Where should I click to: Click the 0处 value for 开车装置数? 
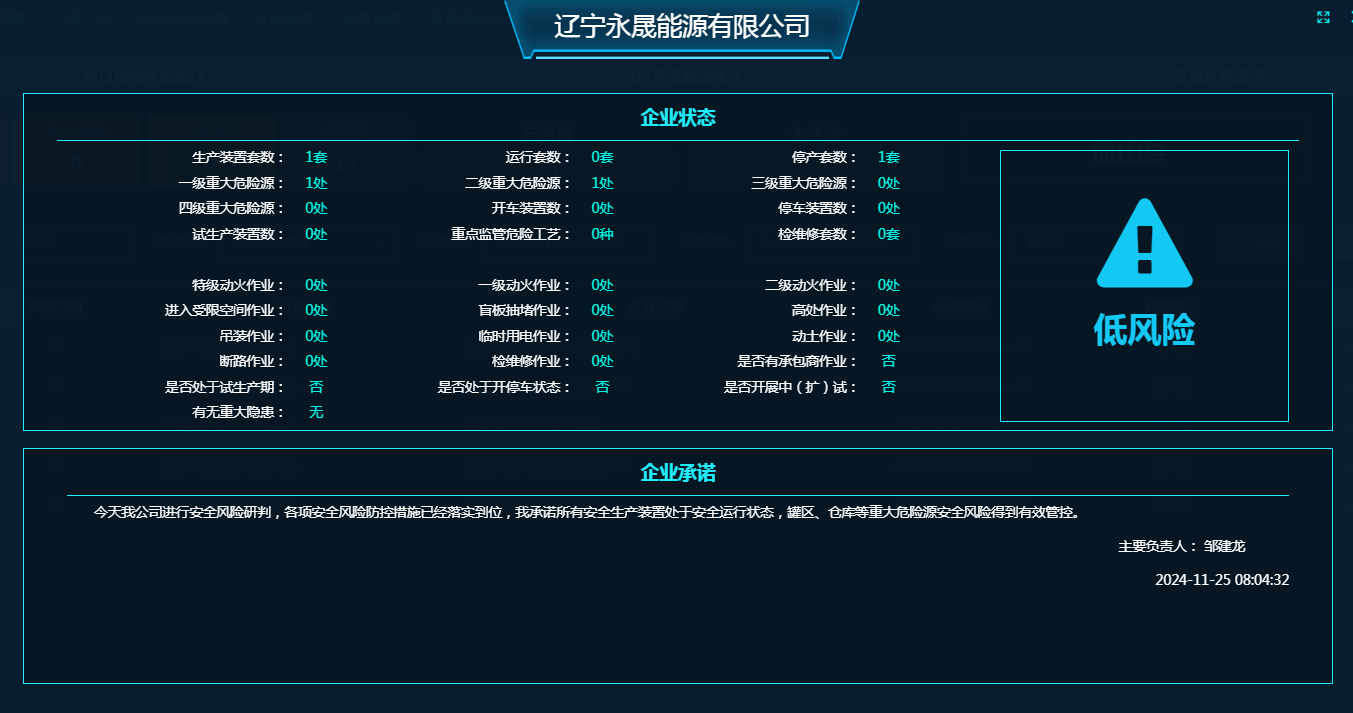coord(602,208)
